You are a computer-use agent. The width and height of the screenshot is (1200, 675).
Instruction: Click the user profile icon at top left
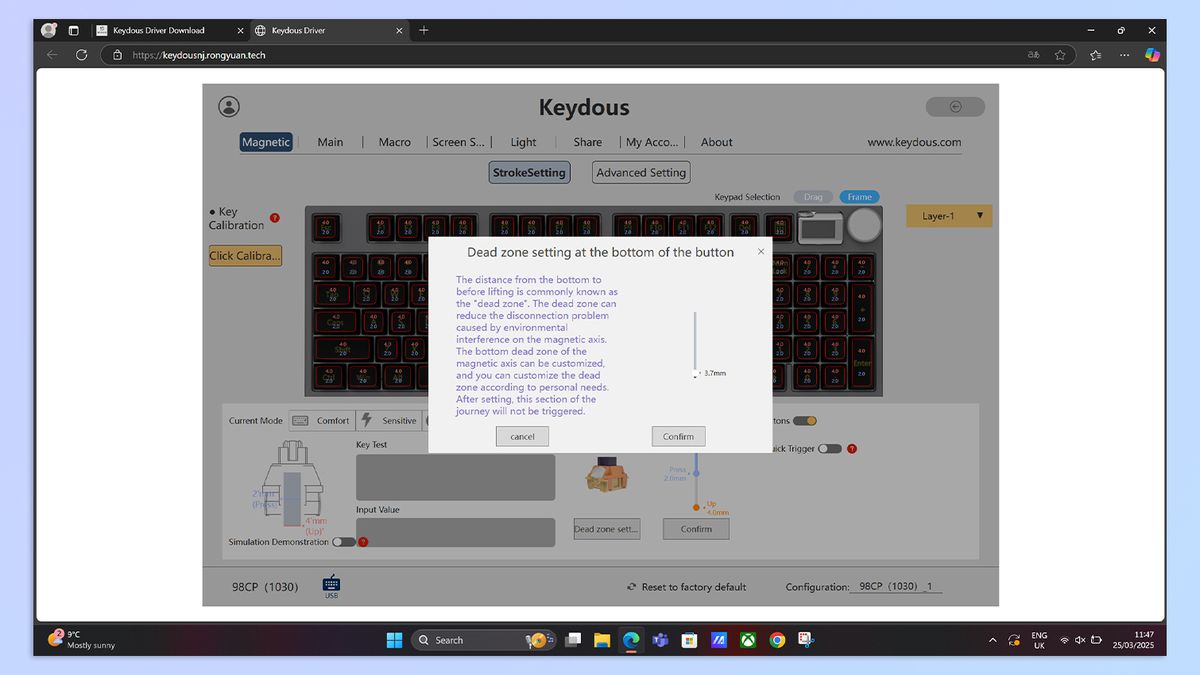(228, 106)
